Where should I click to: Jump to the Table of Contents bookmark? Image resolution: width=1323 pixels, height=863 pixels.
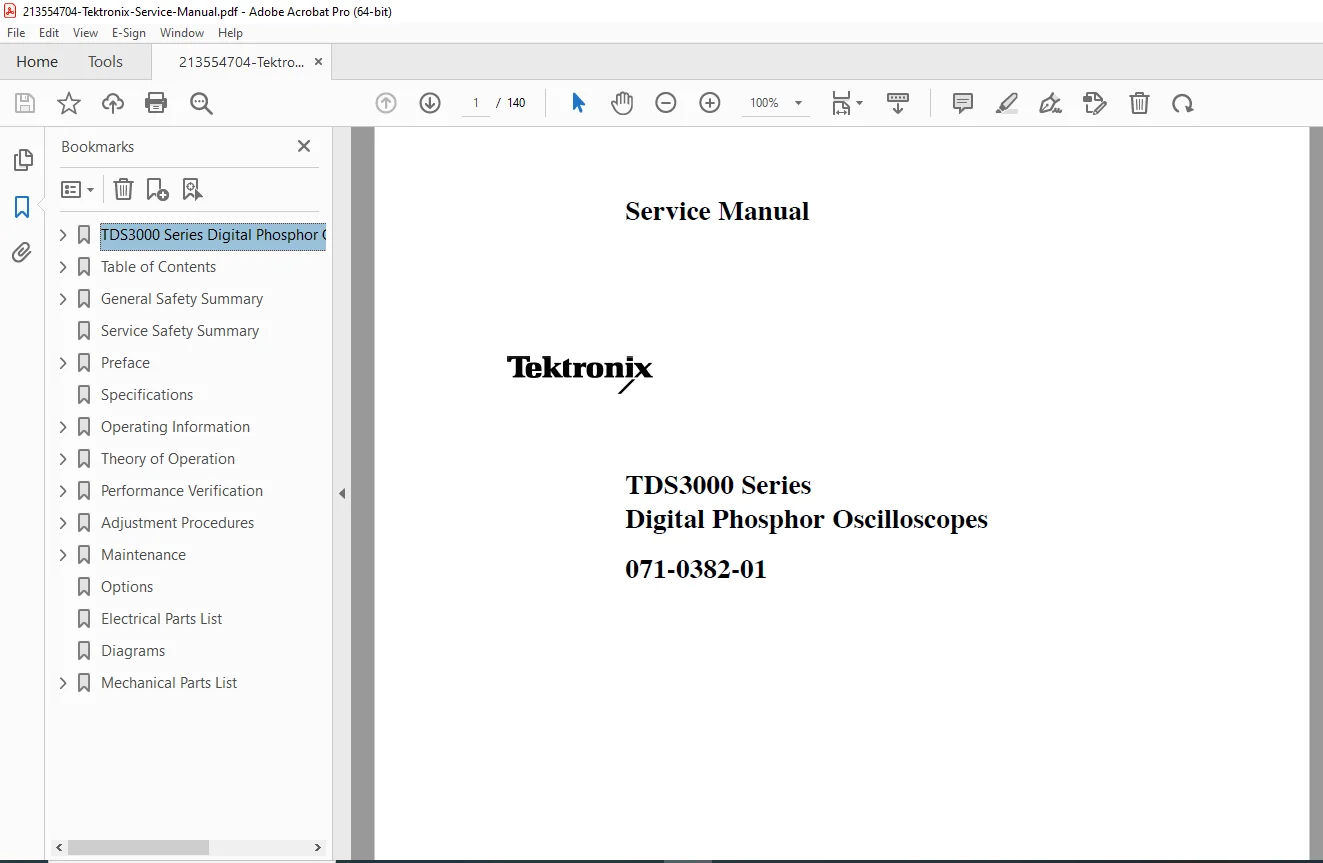pos(158,267)
